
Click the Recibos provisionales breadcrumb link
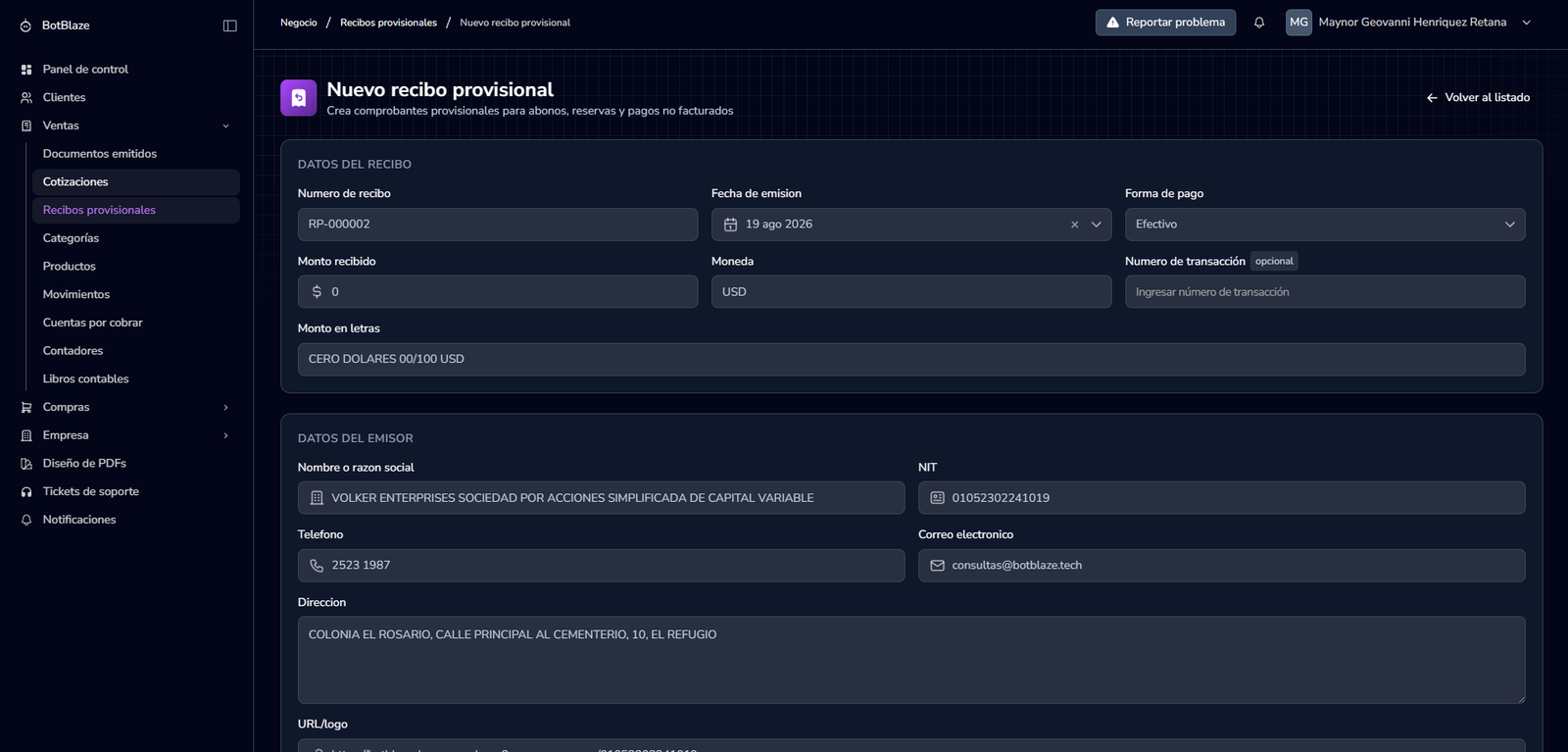(388, 23)
